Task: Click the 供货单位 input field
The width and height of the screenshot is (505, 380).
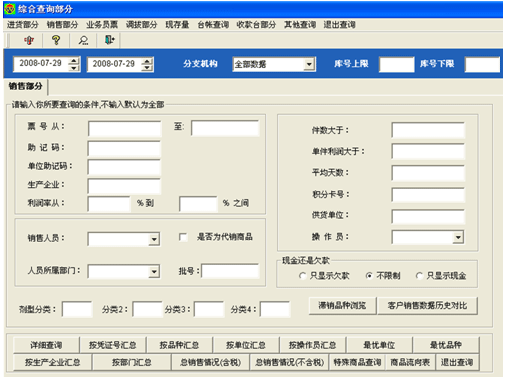Action: [x=428, y=216]
